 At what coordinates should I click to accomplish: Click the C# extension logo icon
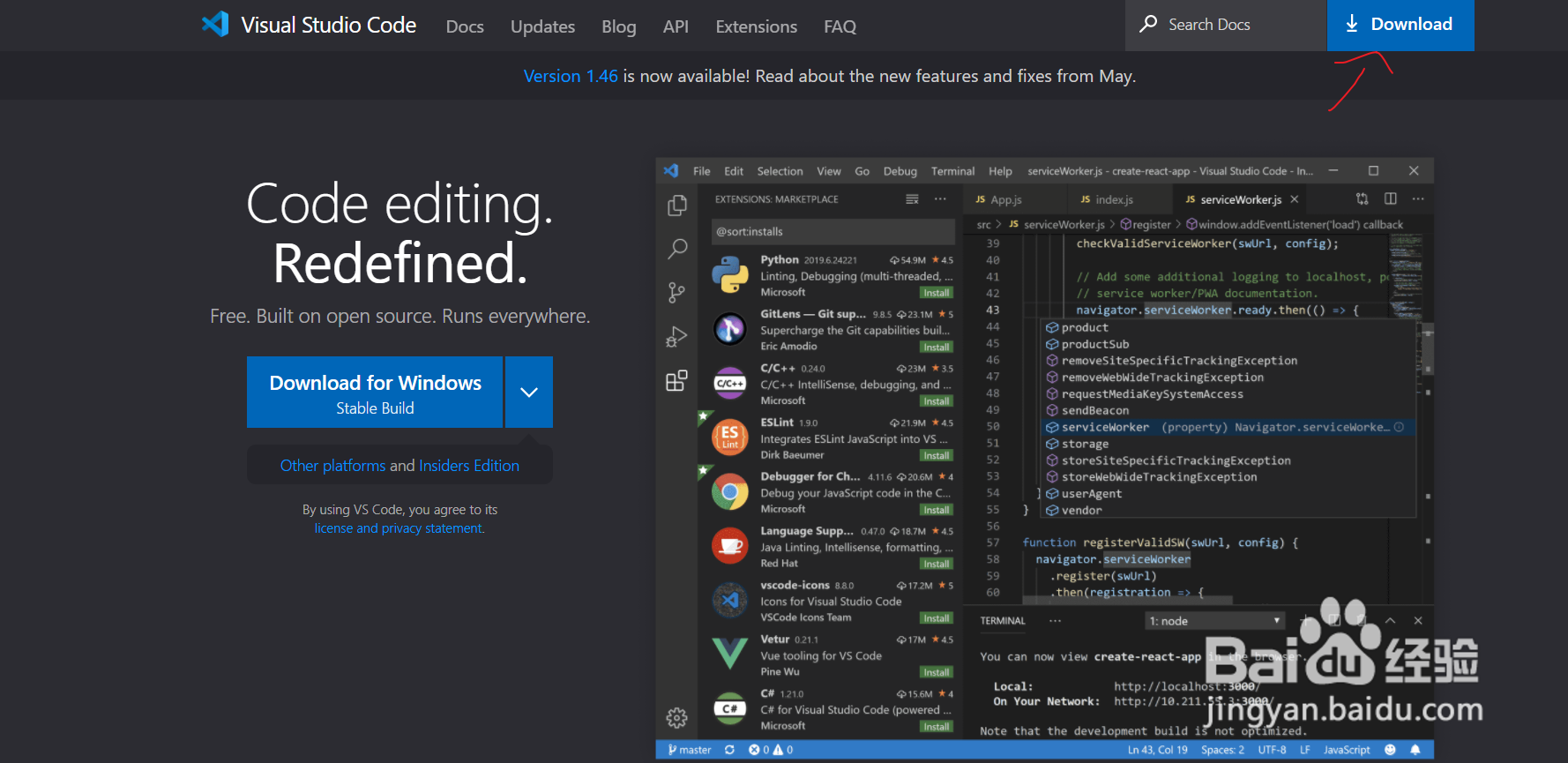[x=730, y=708]
